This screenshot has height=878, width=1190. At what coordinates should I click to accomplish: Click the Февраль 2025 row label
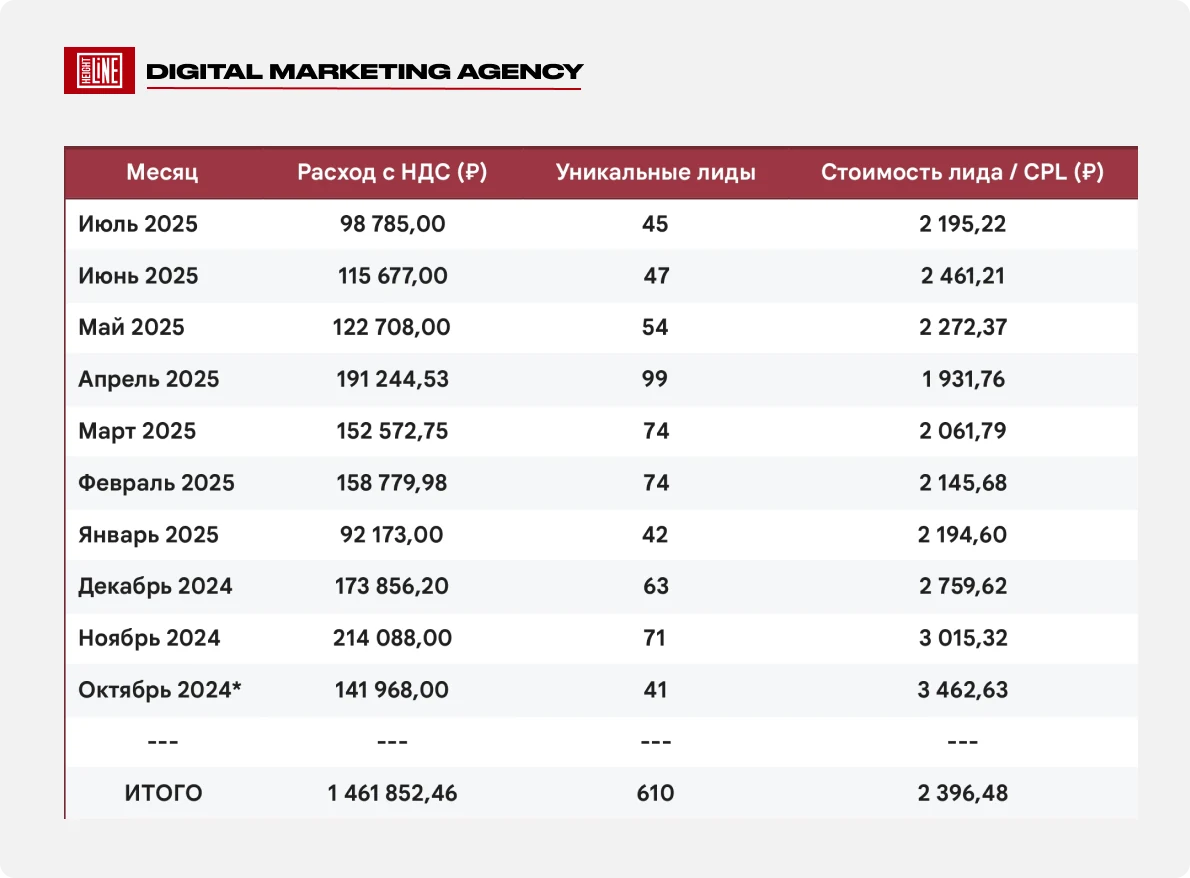point(156,483)
